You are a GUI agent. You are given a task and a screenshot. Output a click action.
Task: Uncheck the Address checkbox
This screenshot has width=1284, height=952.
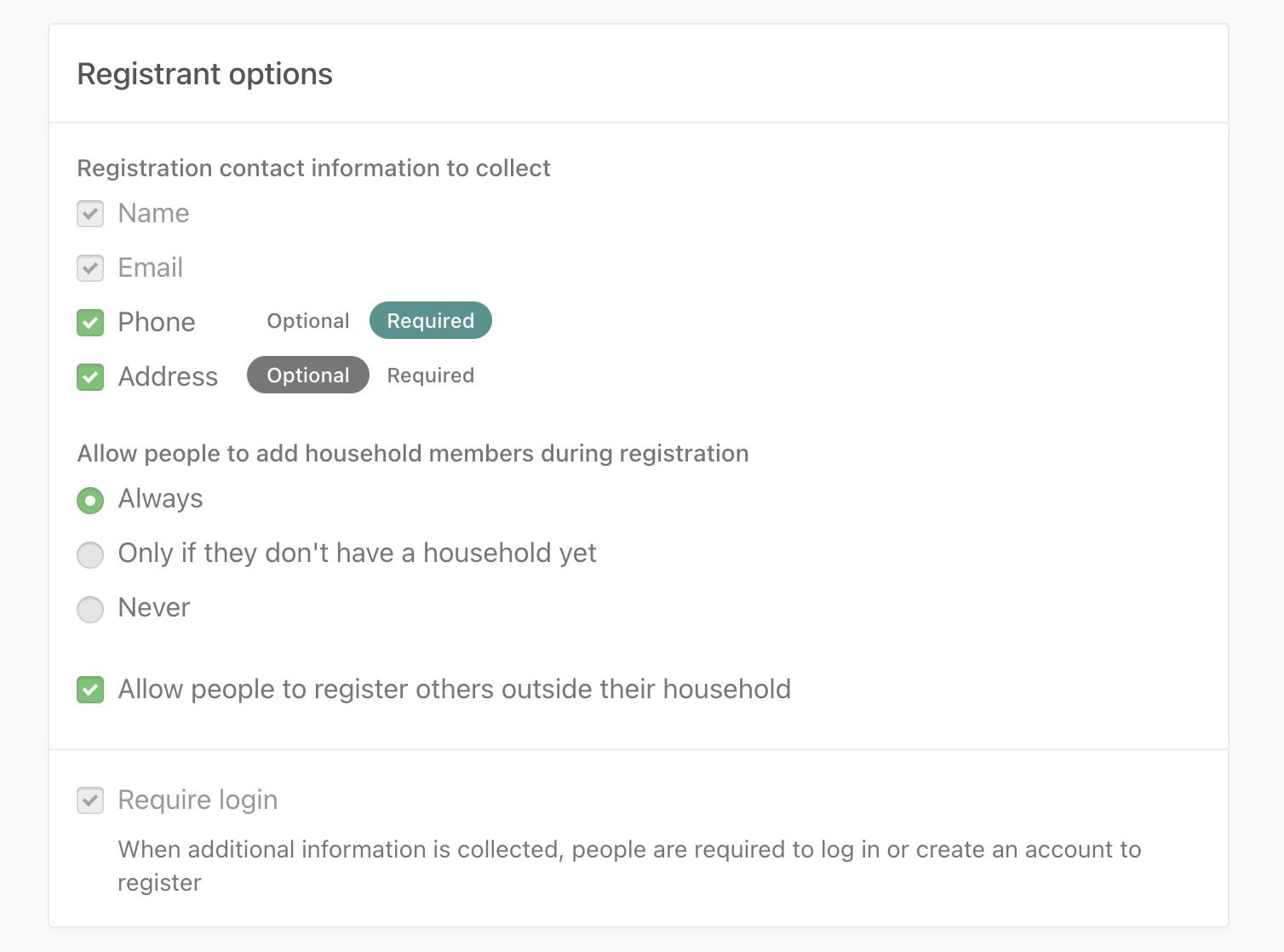tap(90, 377)
